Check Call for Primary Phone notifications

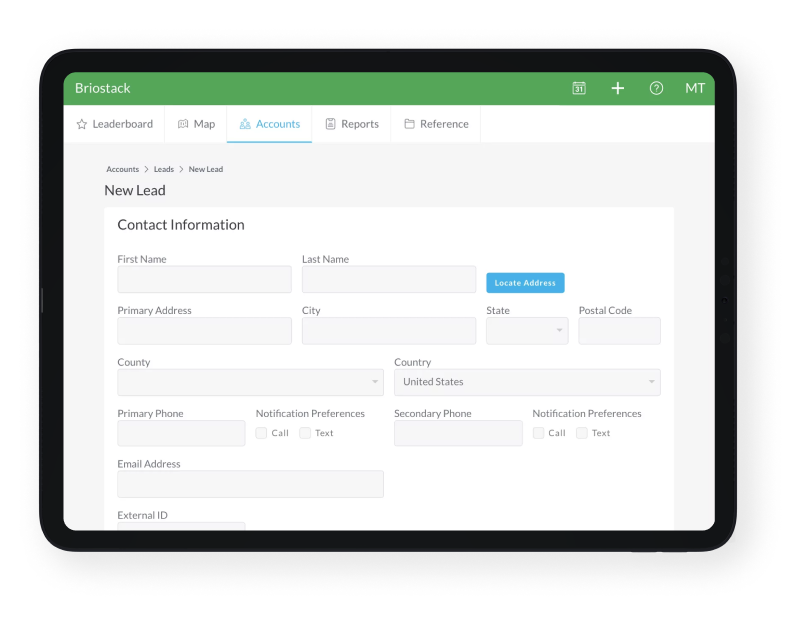point(261,433)
